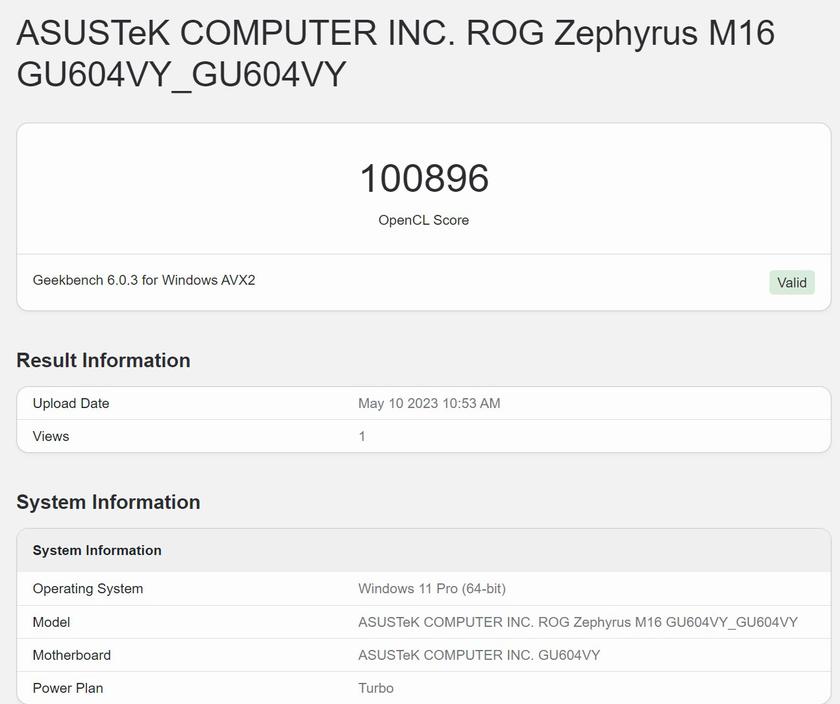
Task: Click the Result Information heading
Action: click(103, 360)
